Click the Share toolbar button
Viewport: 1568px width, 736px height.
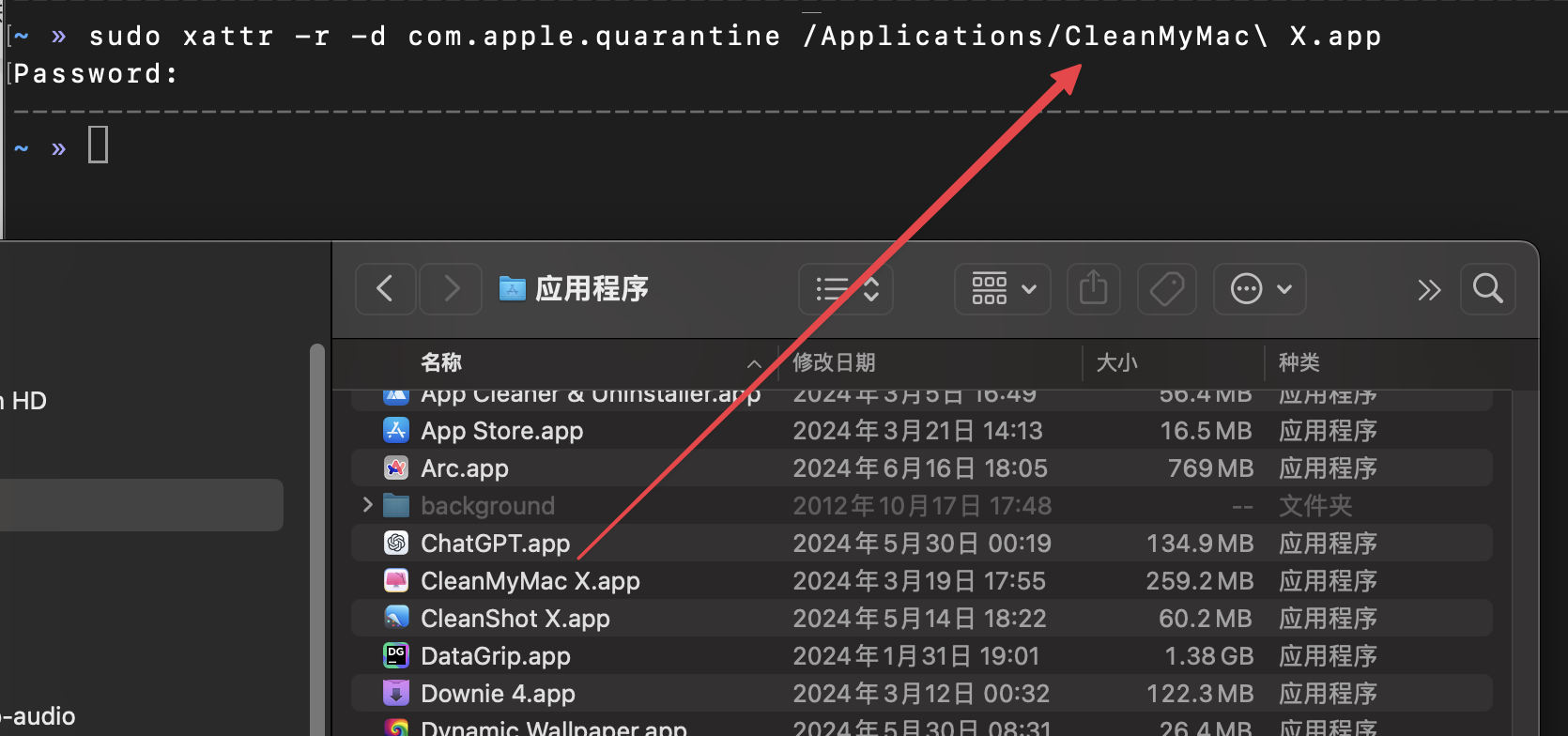pyautogui.click(x=1094, y=288)
